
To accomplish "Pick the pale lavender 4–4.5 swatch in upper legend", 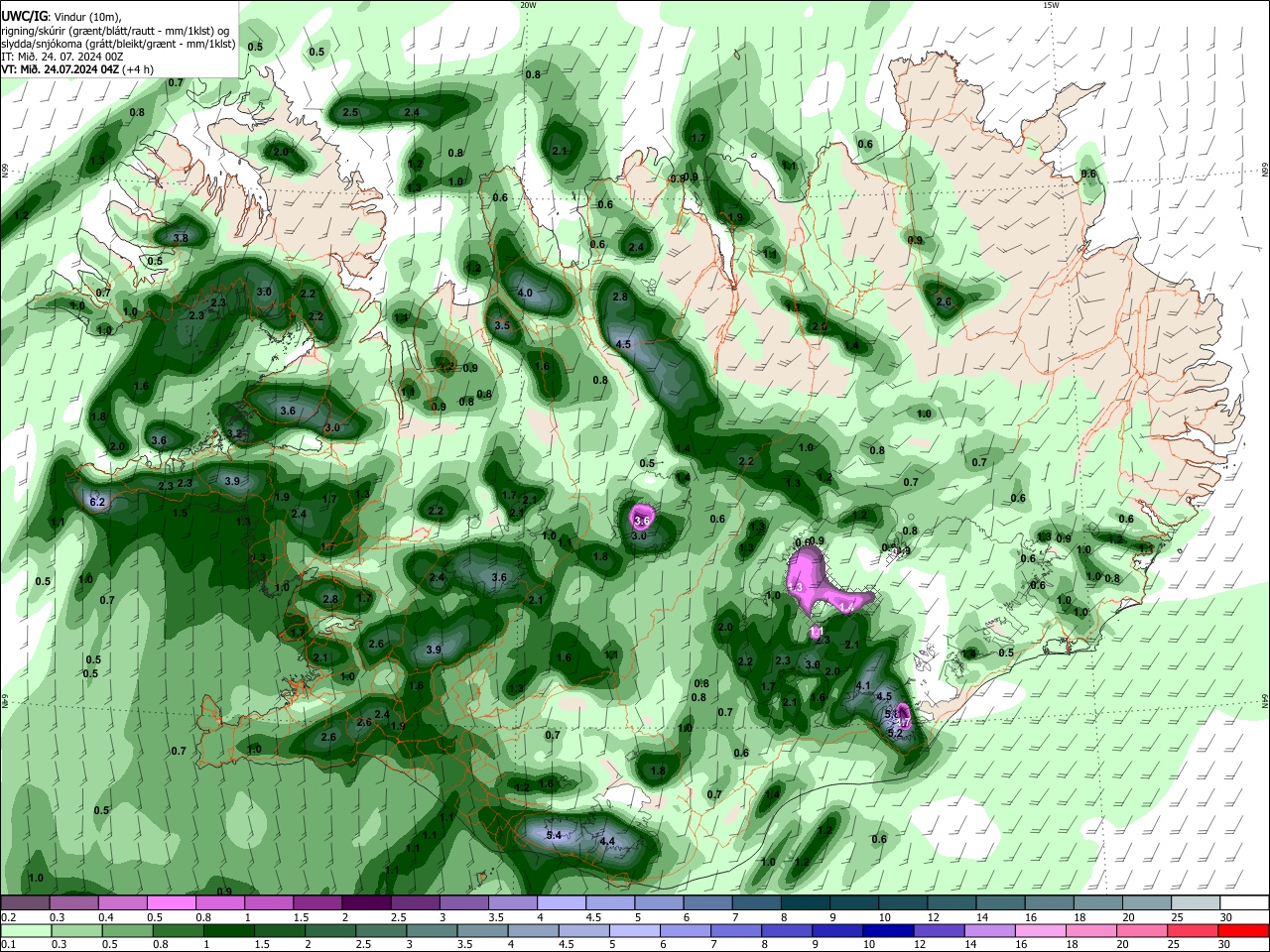I will (562, 903).
